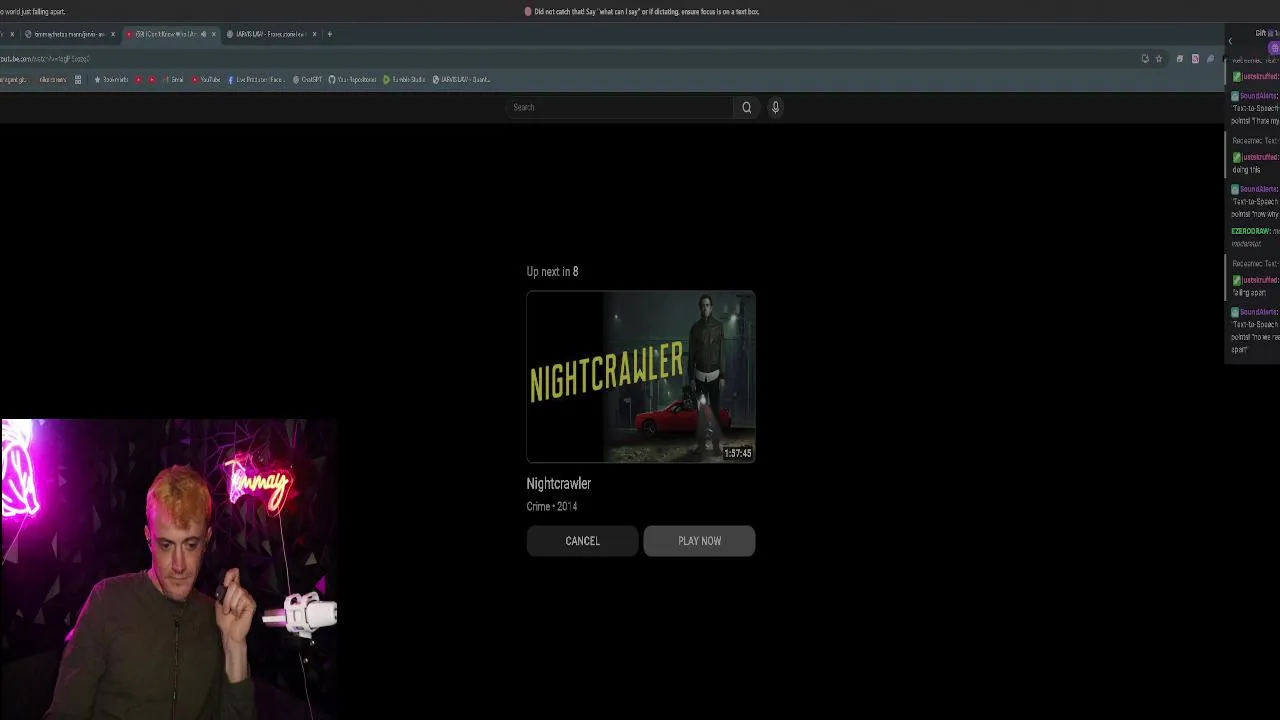The image size is (1280, 720).
Task: Collapse chat panel with arrow icon
Action: 1230,41
